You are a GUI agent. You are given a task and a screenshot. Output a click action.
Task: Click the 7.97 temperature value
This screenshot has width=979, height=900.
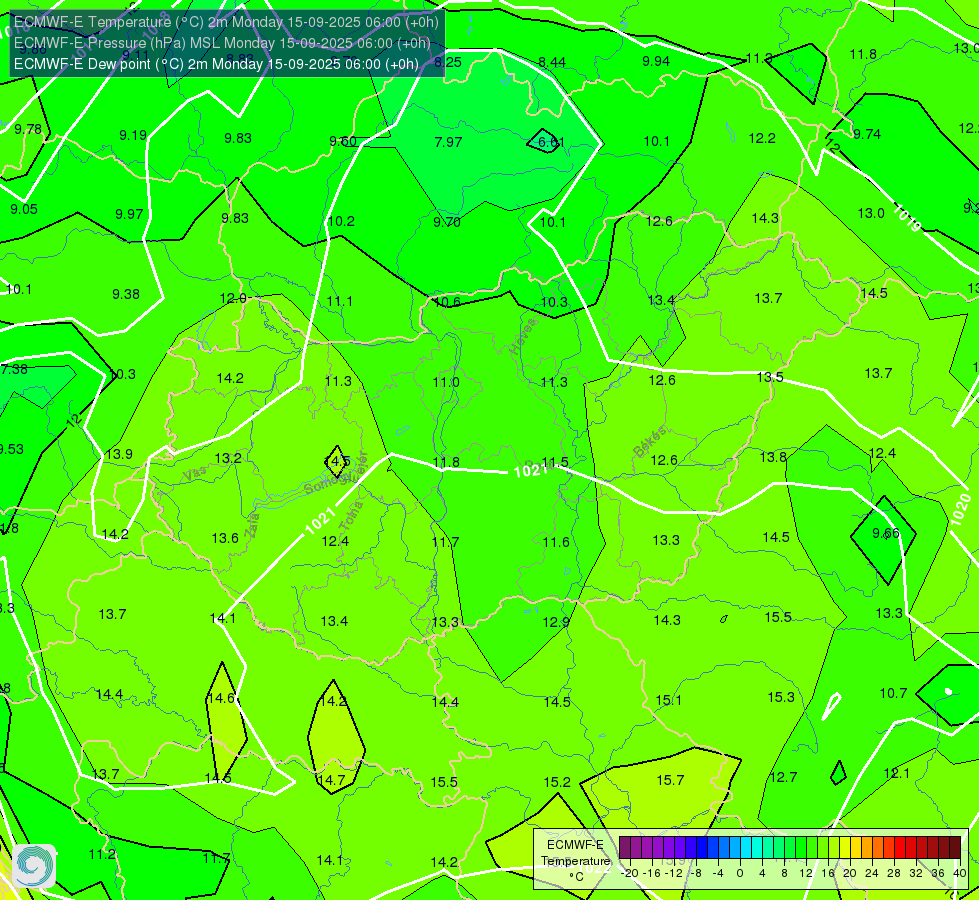pos(448,142)
